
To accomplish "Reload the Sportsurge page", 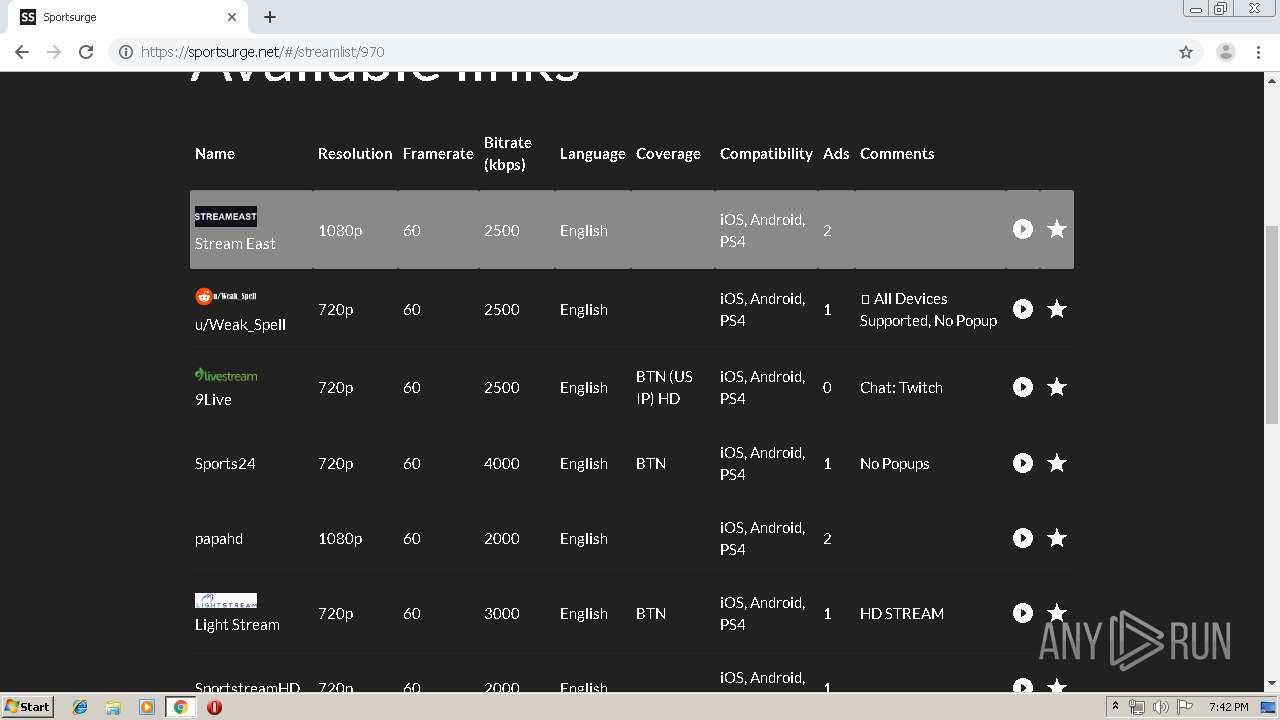I will (86, 52).
